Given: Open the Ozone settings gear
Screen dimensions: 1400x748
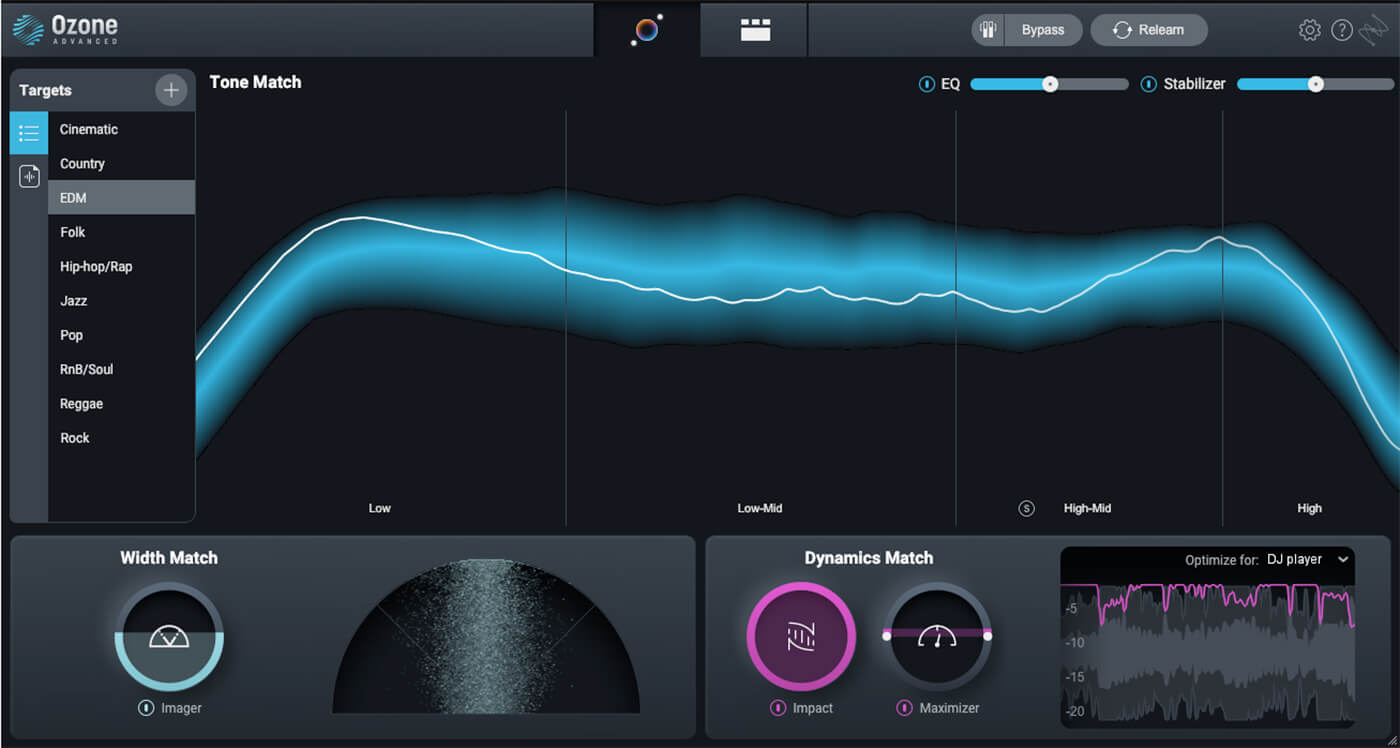Looking at the screenshot, I should (x=1308, y=30).
